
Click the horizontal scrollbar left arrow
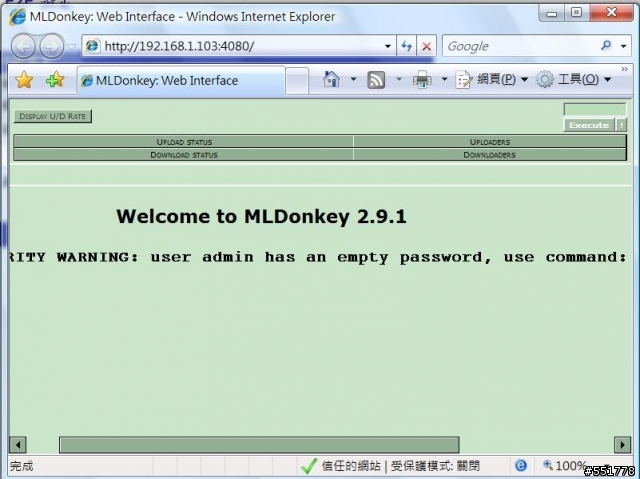pos(18,445)
